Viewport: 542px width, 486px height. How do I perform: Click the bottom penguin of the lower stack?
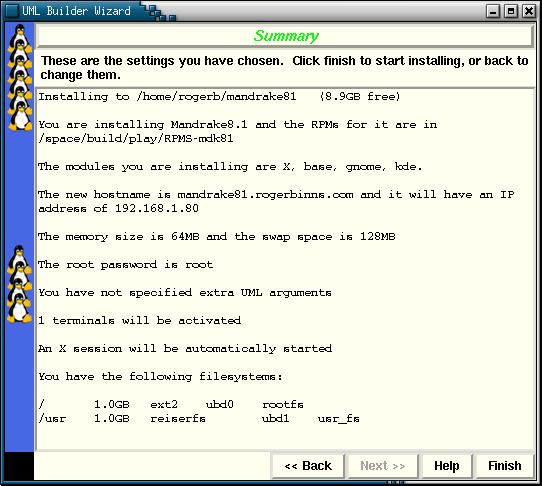point(20,308)
